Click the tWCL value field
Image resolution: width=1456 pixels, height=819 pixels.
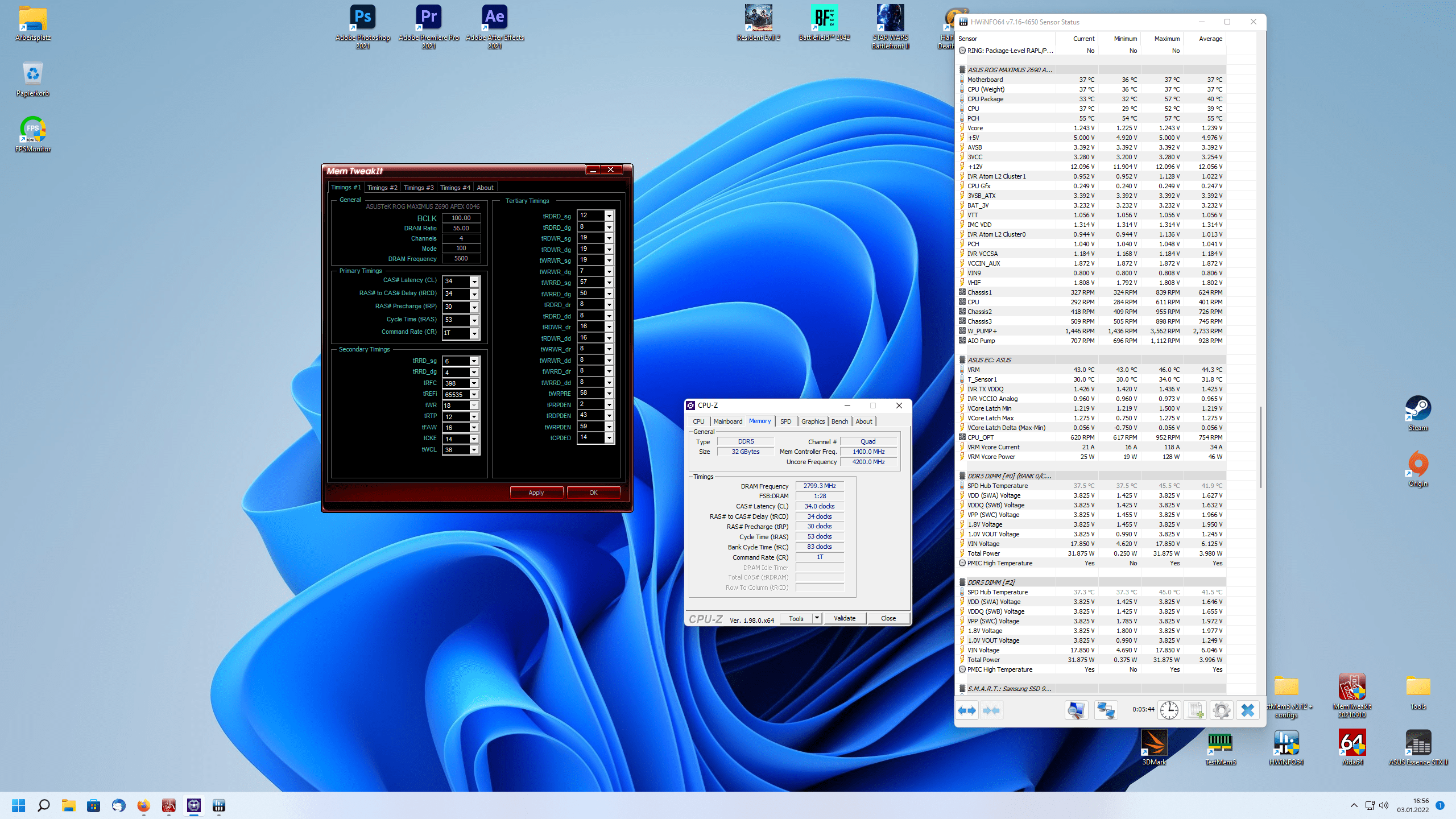click(456, 450)
